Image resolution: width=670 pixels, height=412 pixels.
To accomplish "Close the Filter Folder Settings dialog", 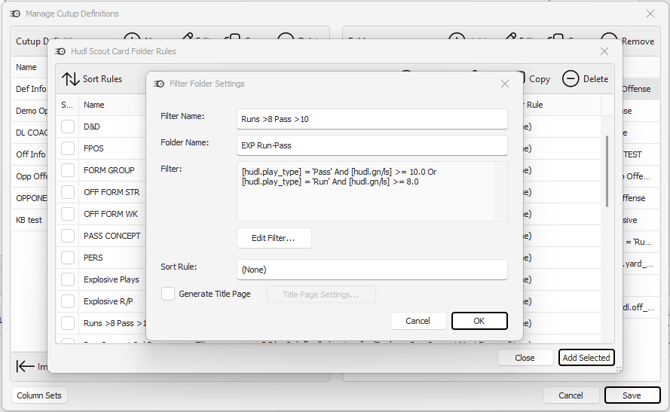I will pyautogui.click(x=505, y=84).
